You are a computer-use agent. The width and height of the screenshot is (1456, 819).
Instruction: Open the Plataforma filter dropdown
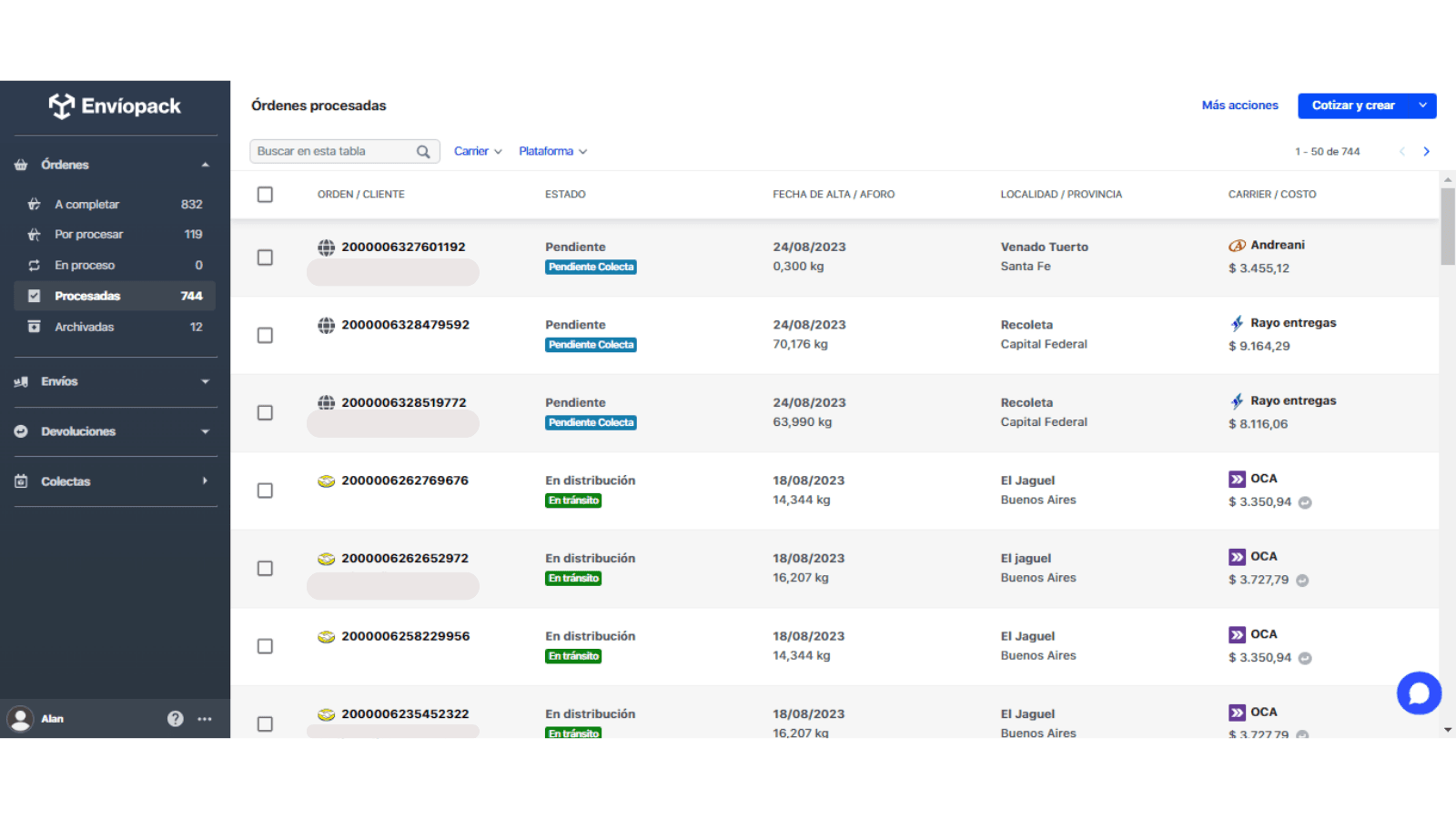click(552, 152)
